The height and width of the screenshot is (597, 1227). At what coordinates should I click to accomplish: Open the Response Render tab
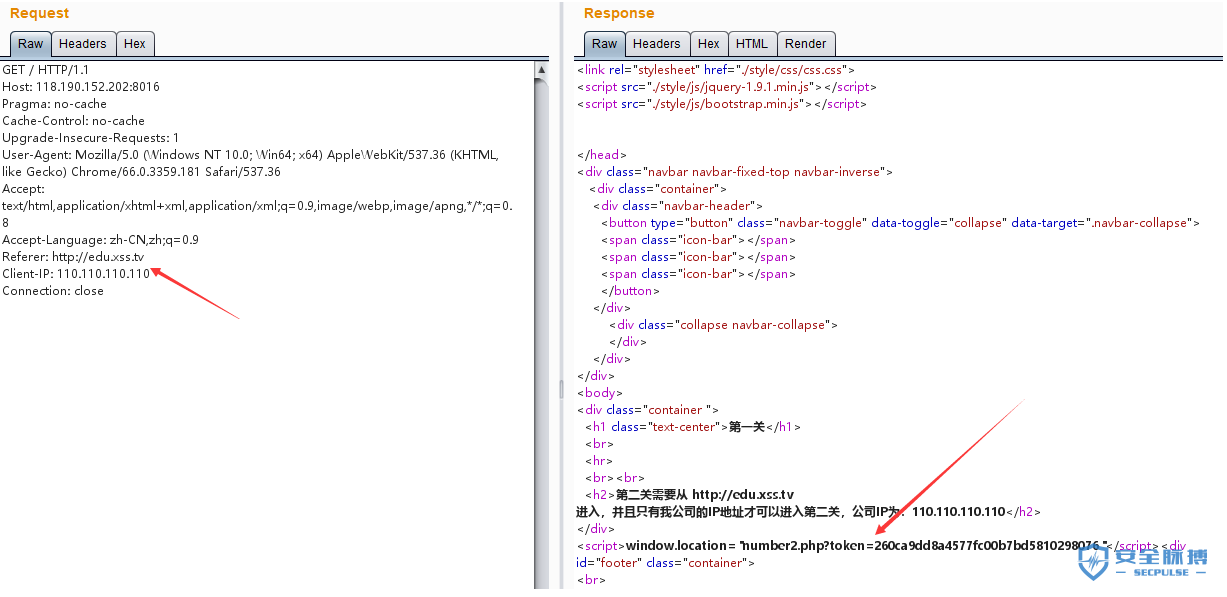point(806,44)
